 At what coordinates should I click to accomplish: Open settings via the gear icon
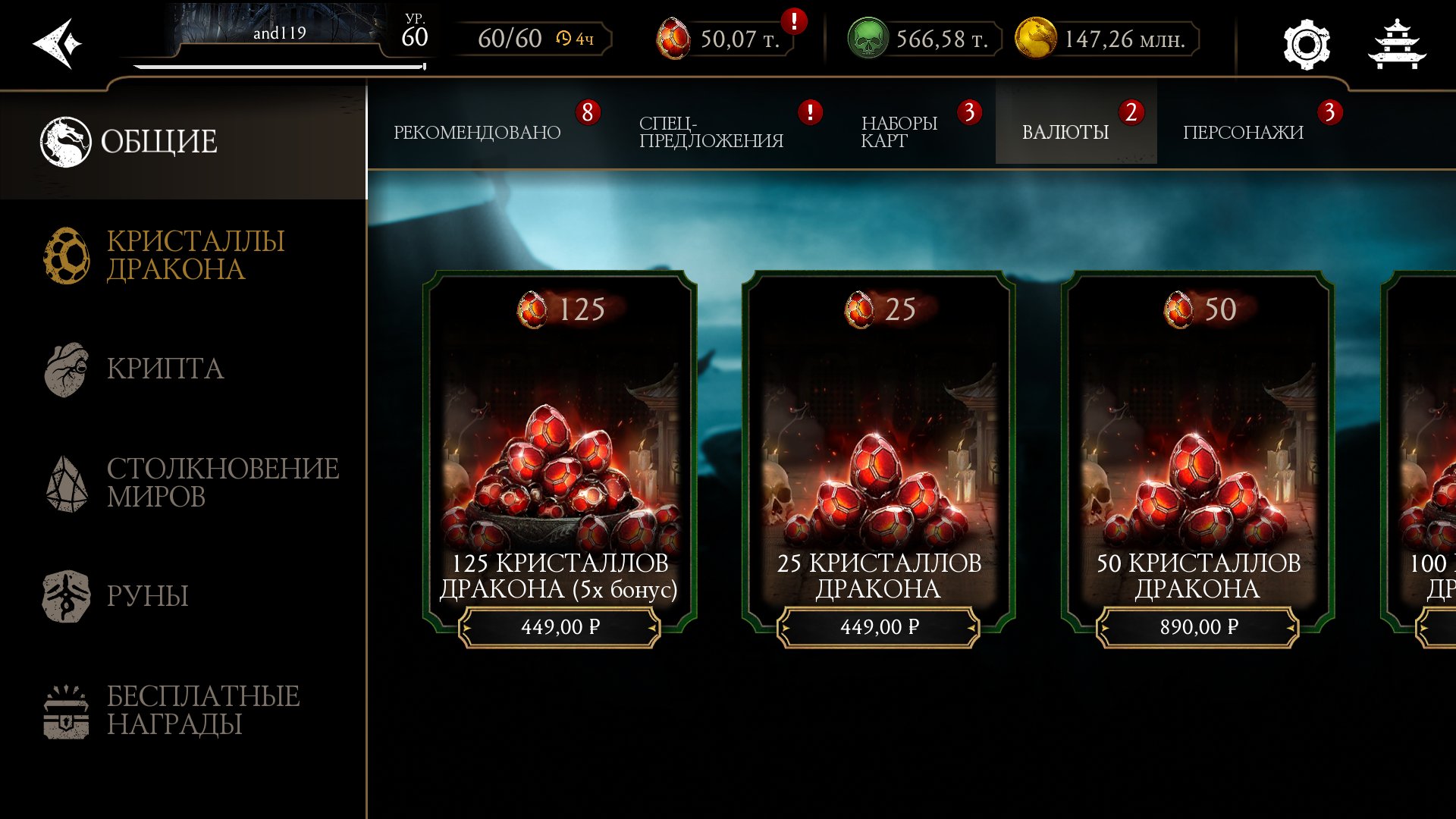(1306, 45)
